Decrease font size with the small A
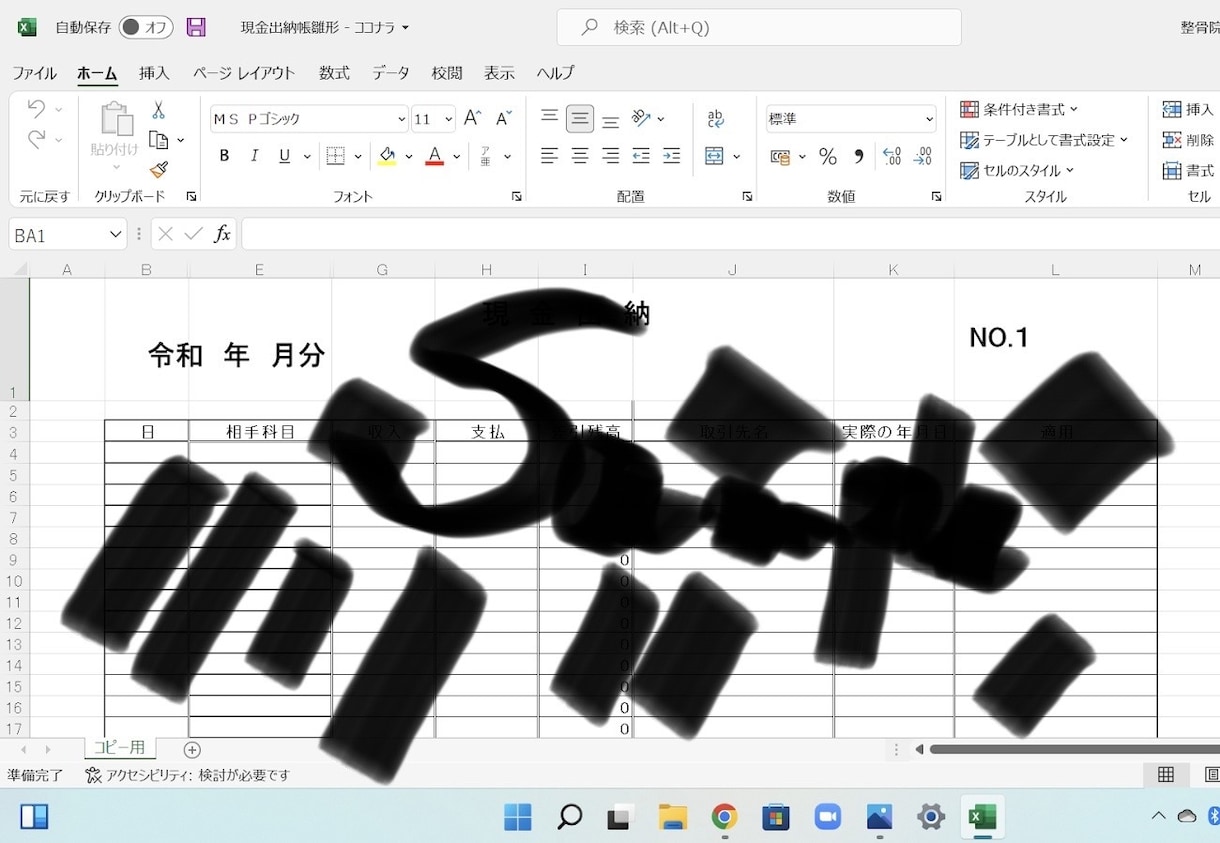 click(504, 118)
